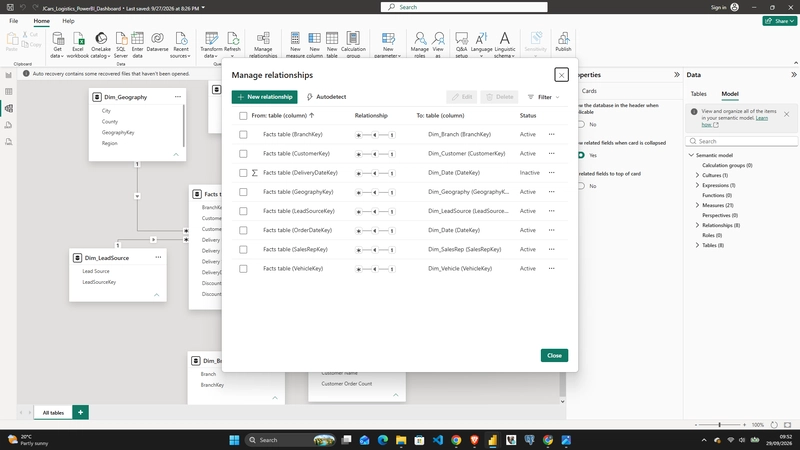Switch to Table view in sidebar
Screen dimensions: 800x450
[x=9, y=92]
